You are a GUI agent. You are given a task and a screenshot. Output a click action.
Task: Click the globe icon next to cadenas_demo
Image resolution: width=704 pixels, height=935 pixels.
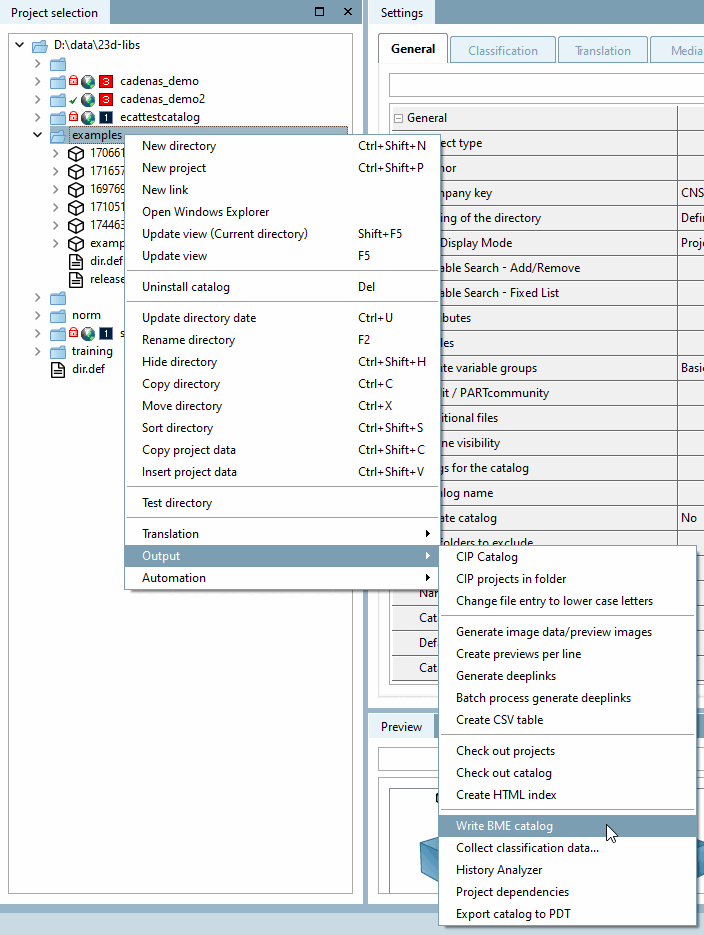[88, 82]
